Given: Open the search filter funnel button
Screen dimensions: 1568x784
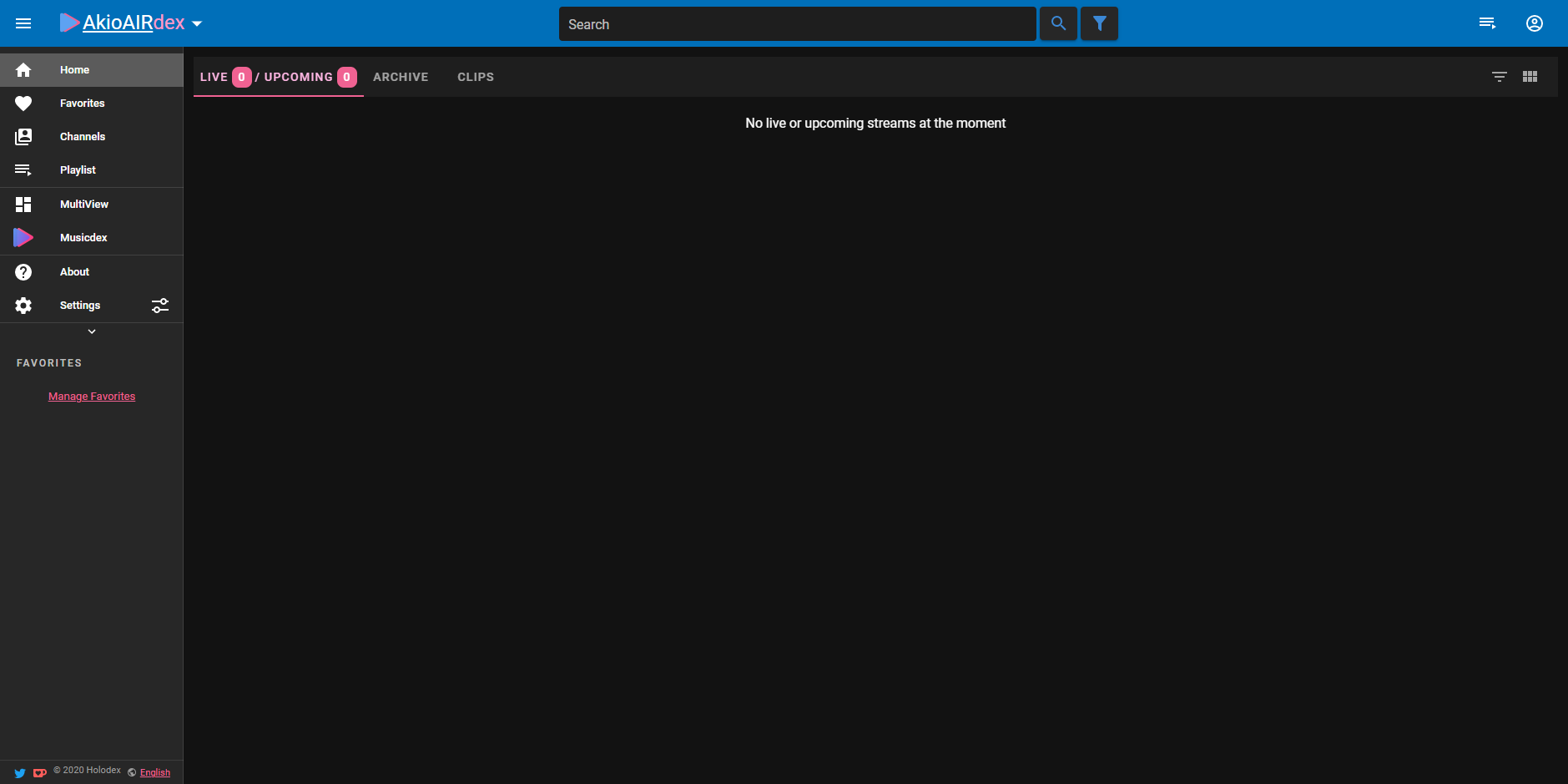Looking at the screenshot, I should point(1099,23).
